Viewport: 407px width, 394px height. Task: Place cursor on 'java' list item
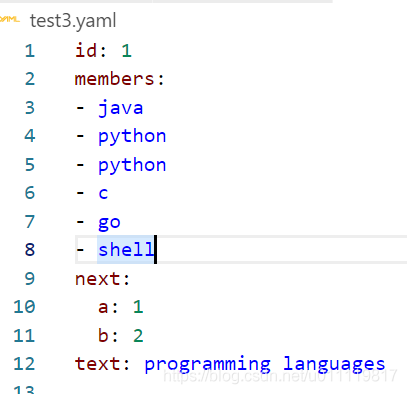click(121, 108)
